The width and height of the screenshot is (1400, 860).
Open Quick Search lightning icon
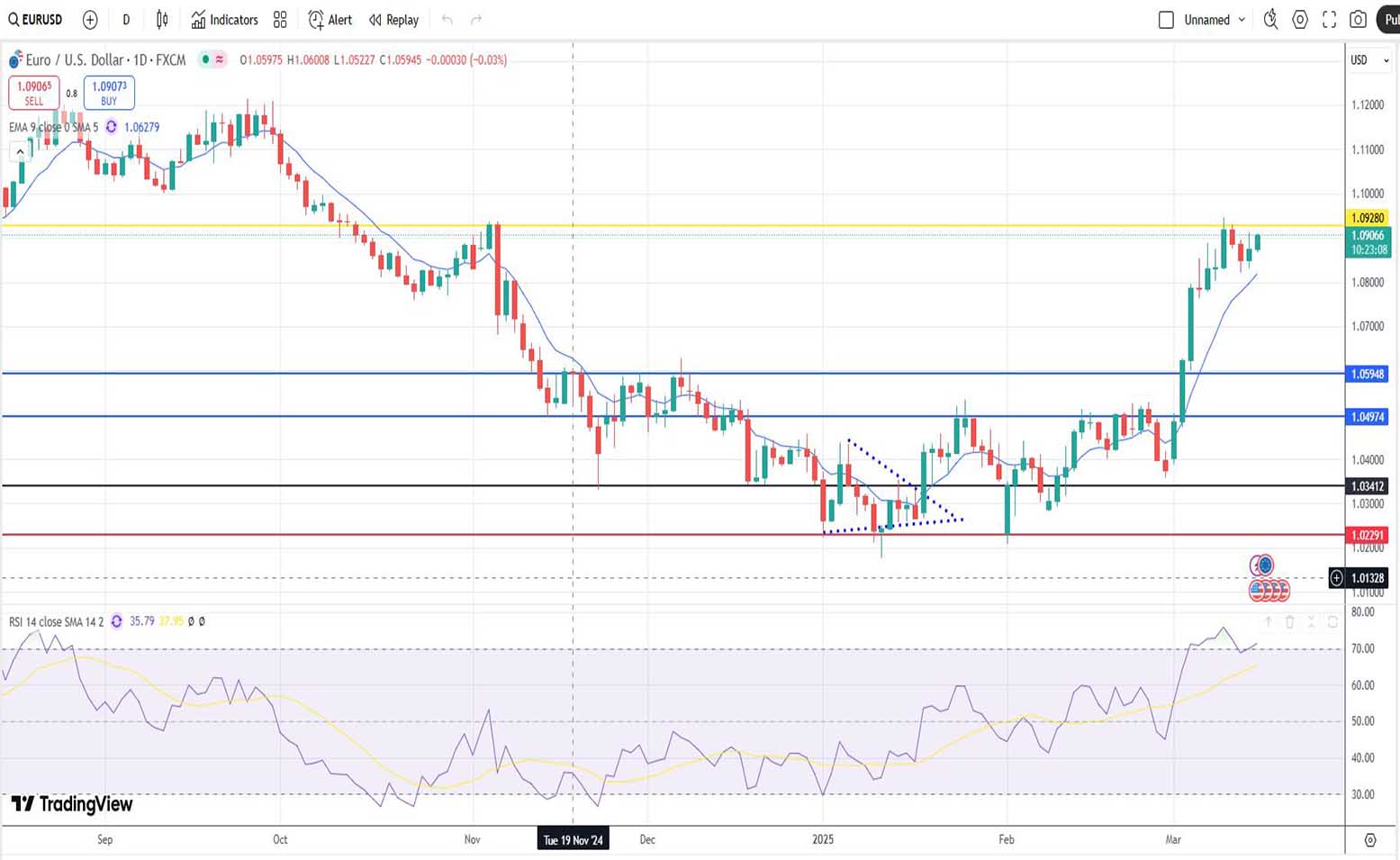[x=1270, y=20]
